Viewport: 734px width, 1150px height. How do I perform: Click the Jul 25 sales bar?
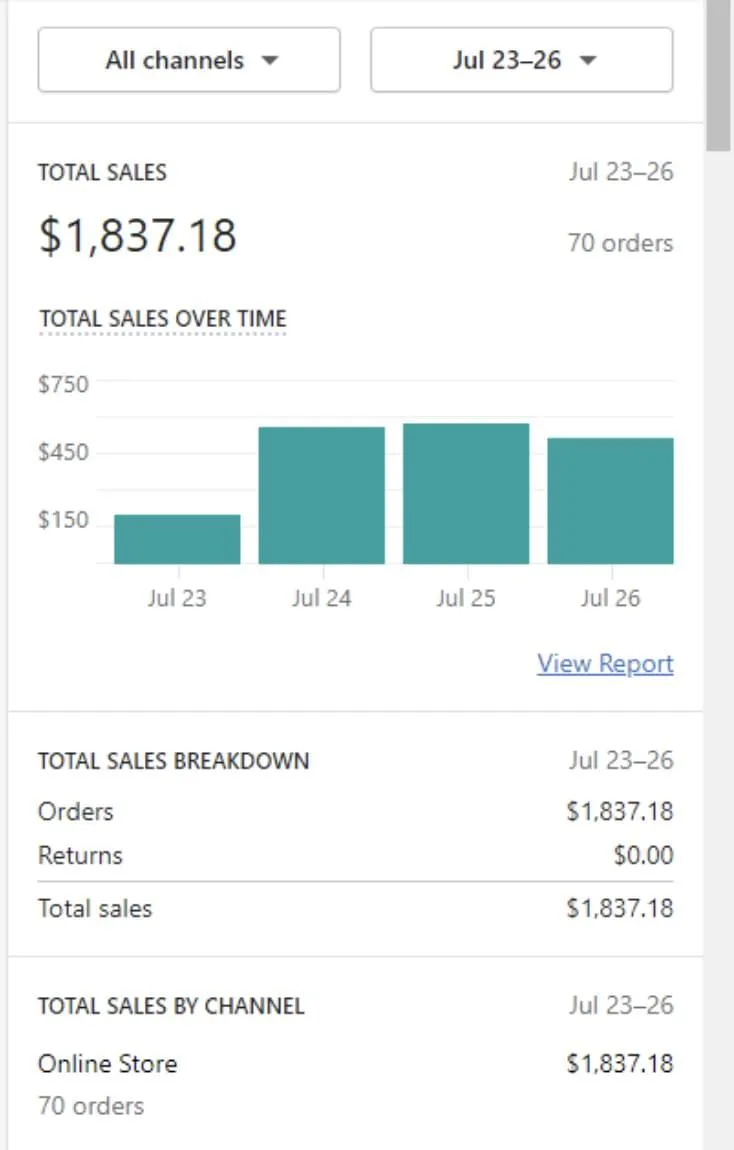pyautogui.click(x=466, y=494)
